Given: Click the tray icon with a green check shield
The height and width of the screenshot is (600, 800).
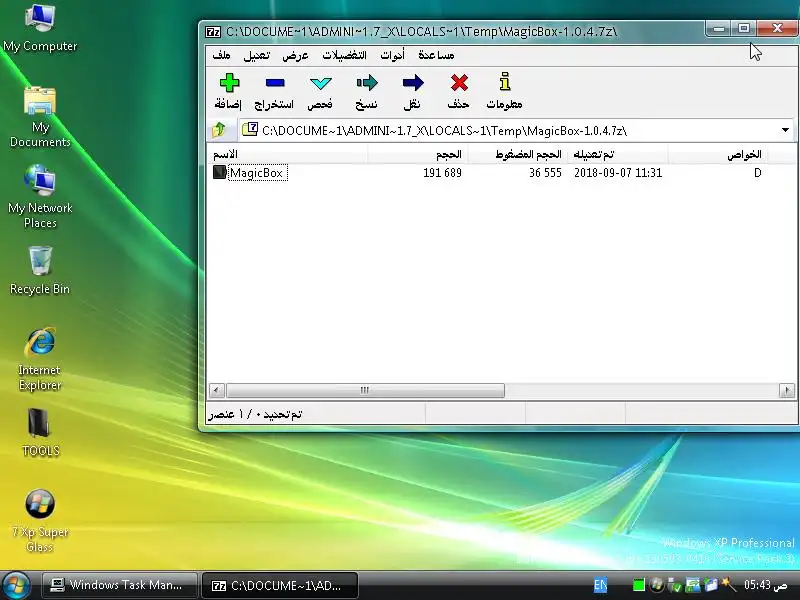Looking at the screenshot, I should [674, 585].
